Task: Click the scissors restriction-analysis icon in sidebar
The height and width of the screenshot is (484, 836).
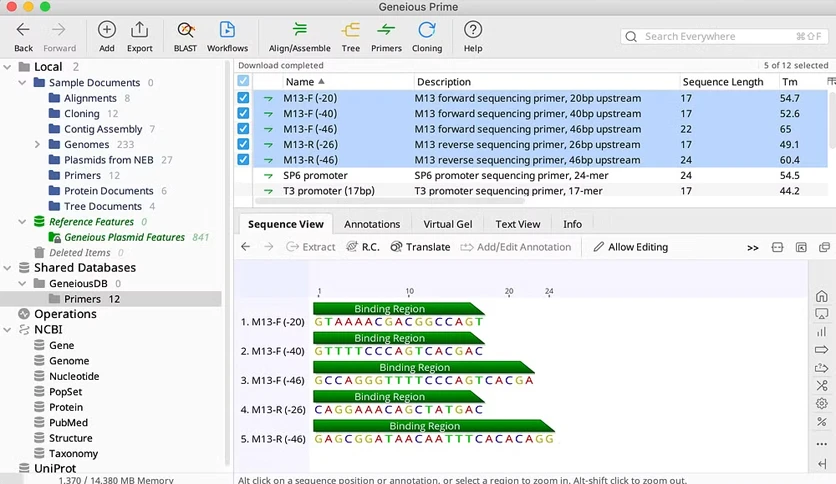Action: coord(822,385)
